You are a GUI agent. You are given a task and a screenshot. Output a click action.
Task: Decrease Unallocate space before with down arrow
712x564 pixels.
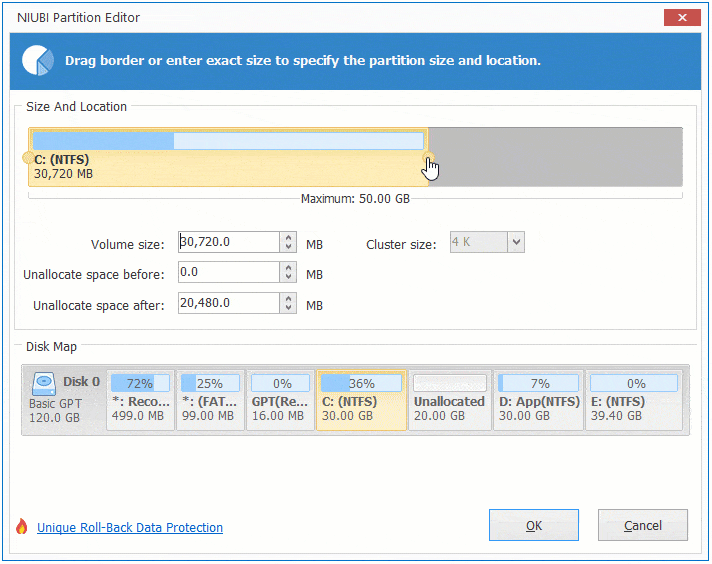point(289,277)
